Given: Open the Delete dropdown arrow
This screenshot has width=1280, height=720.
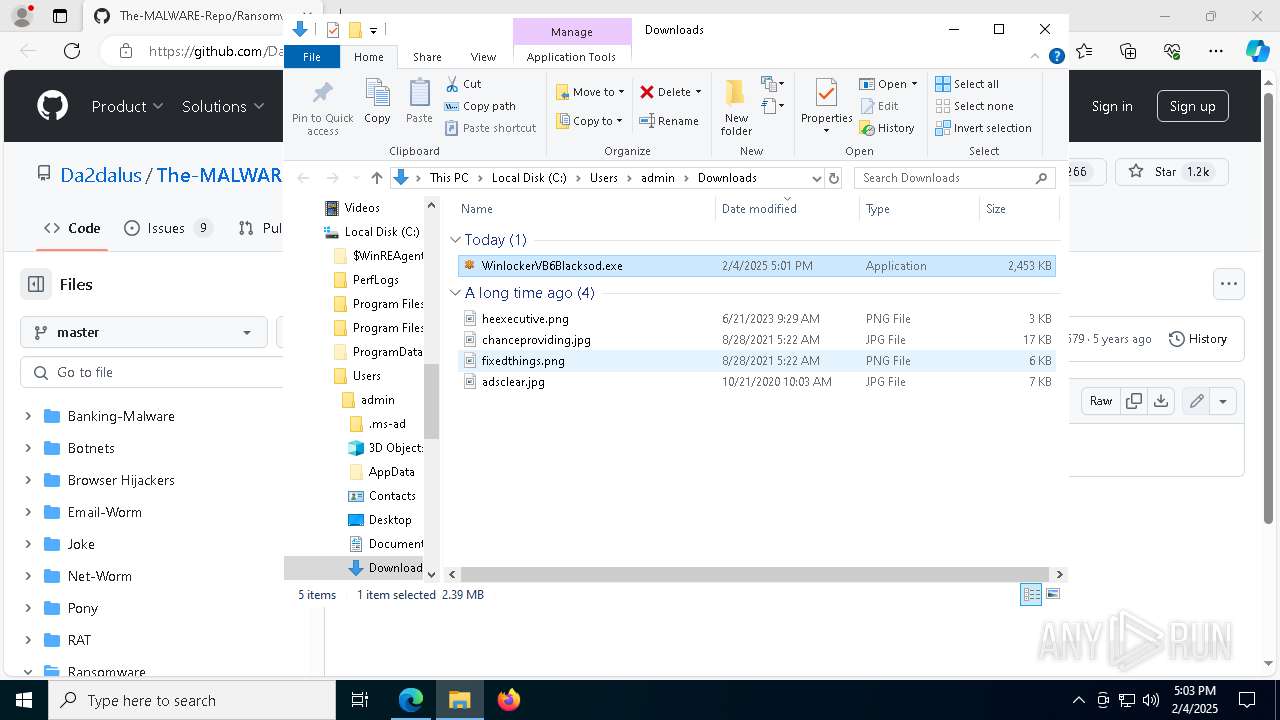Looking at the screenshot, I should (x=698, y=92).
